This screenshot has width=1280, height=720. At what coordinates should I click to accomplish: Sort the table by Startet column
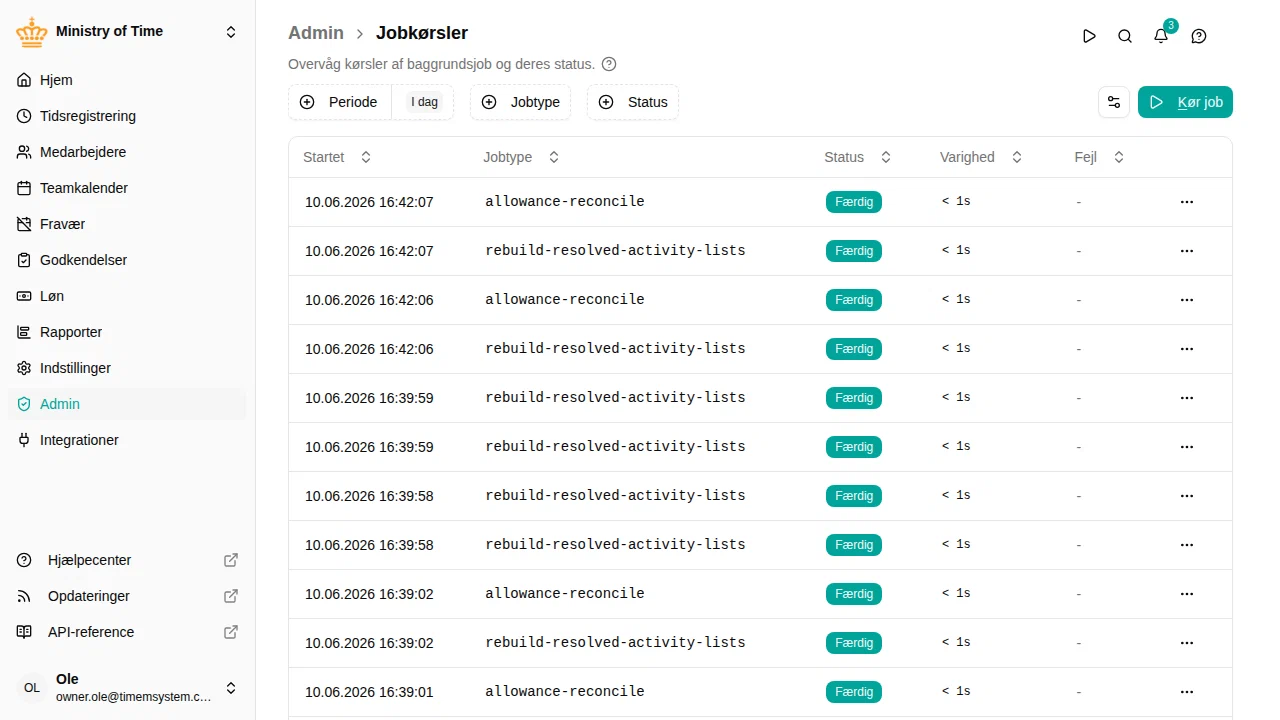pyautogui.click(x=337, y=157)
